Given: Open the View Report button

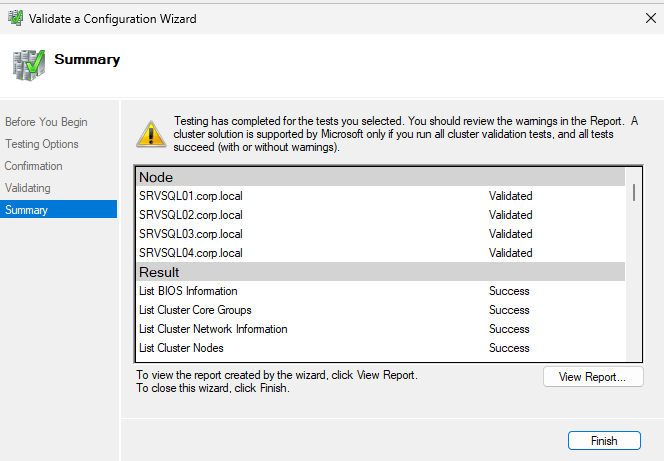Looking at the screenshot, I should 593,377.
